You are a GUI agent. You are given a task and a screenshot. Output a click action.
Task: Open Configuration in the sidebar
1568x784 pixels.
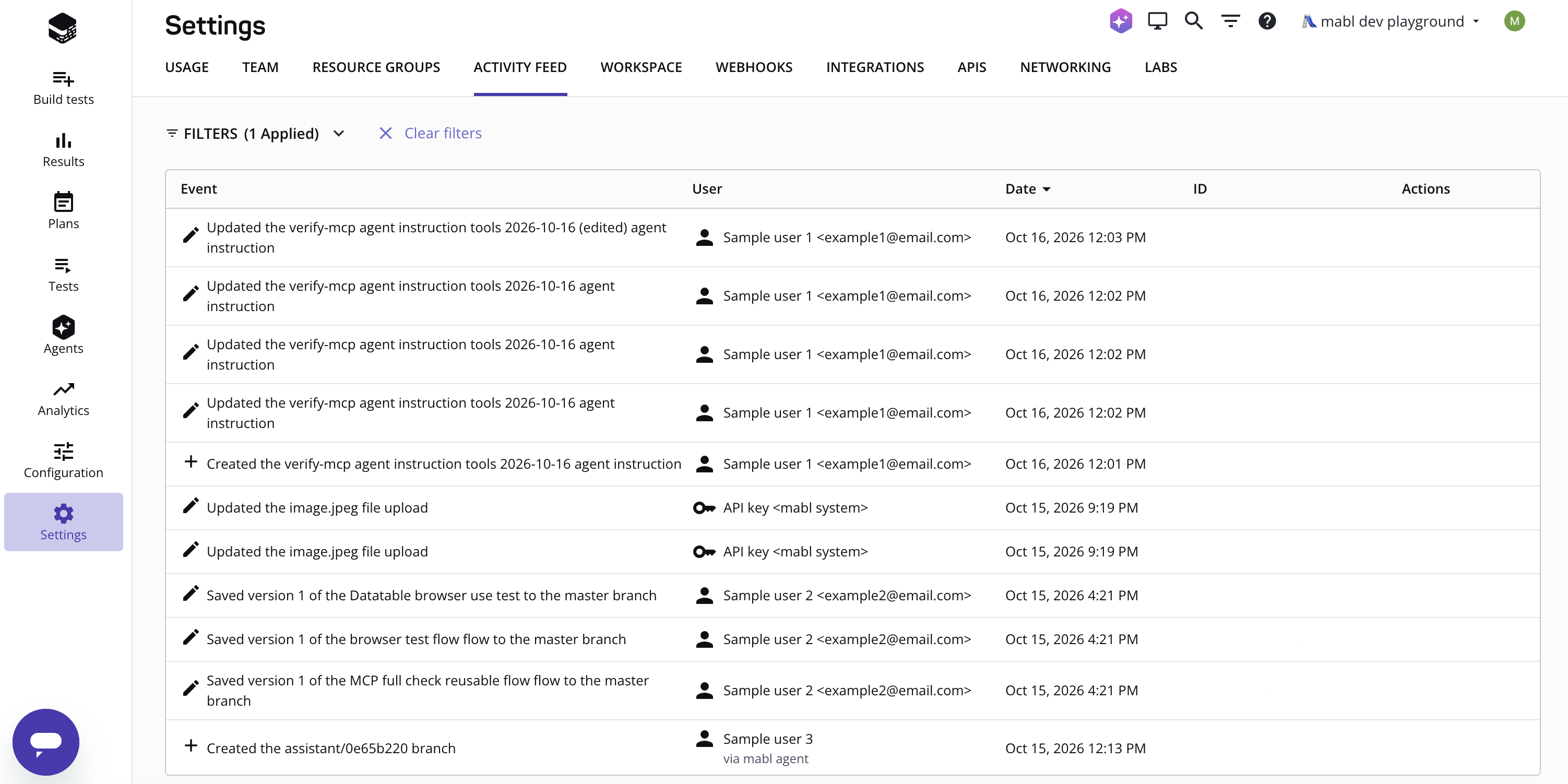coord(63,461)
